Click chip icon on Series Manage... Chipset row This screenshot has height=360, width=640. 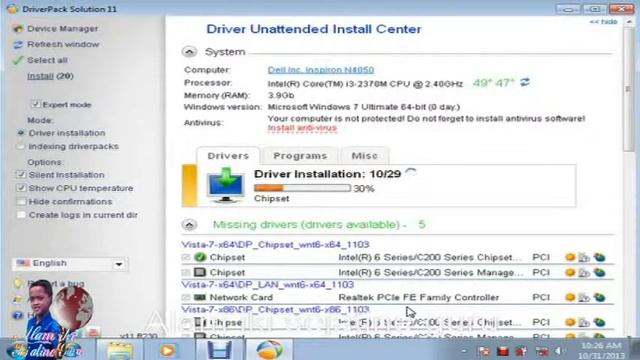(200, 272)
